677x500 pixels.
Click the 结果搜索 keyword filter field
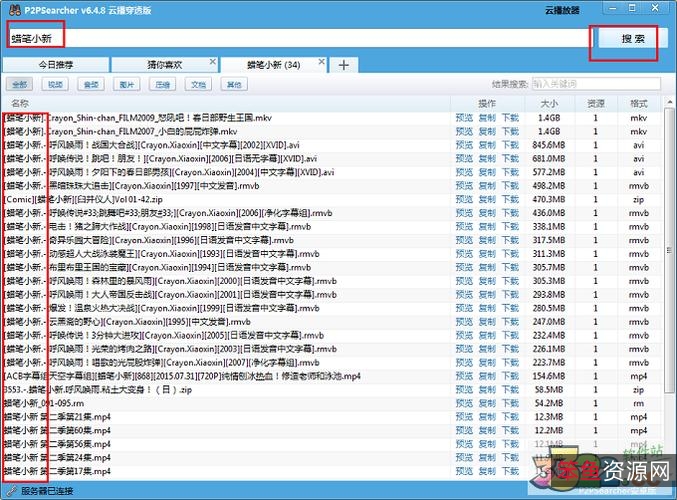tap(596, 84)
